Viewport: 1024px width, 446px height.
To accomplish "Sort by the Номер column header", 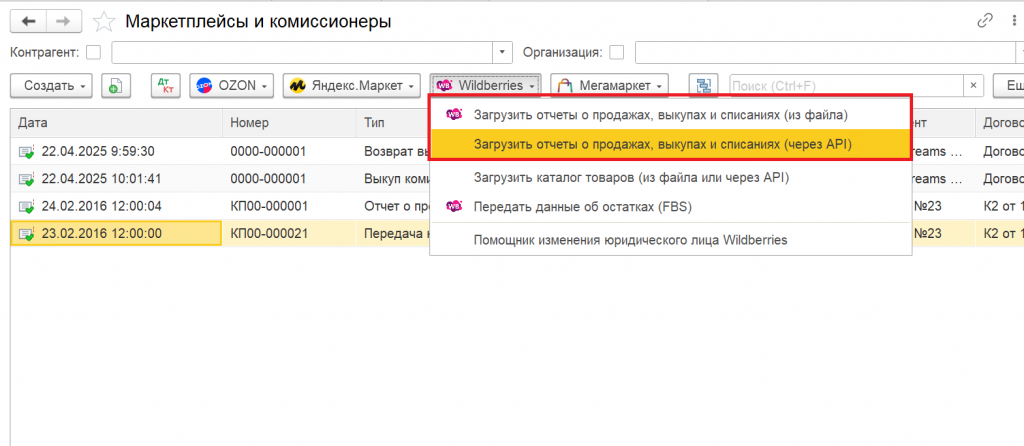I will (x=289, y=123).
